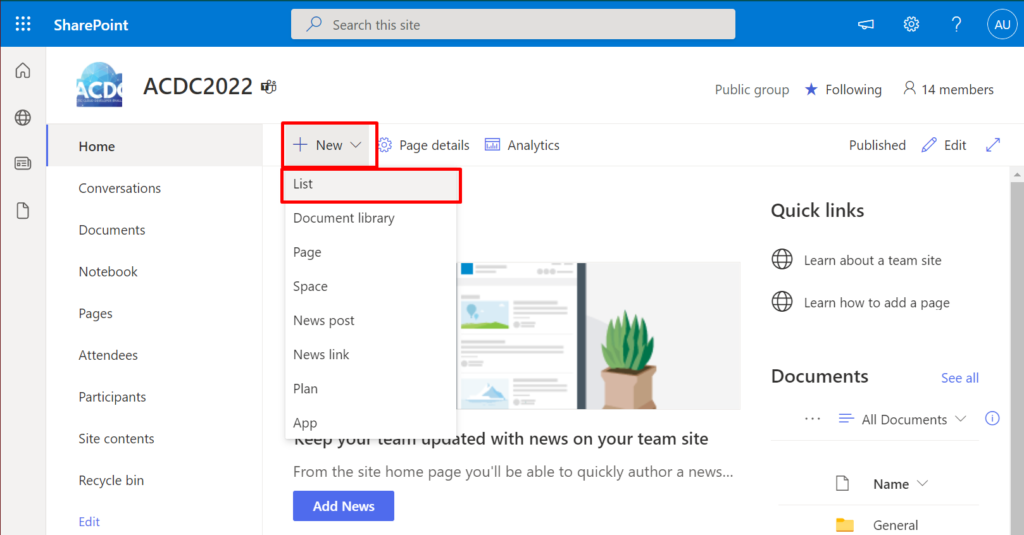Go to the SharePoint home icon in the left rail
This screenshot has width=1024, height=535.
tap(23, 70)
